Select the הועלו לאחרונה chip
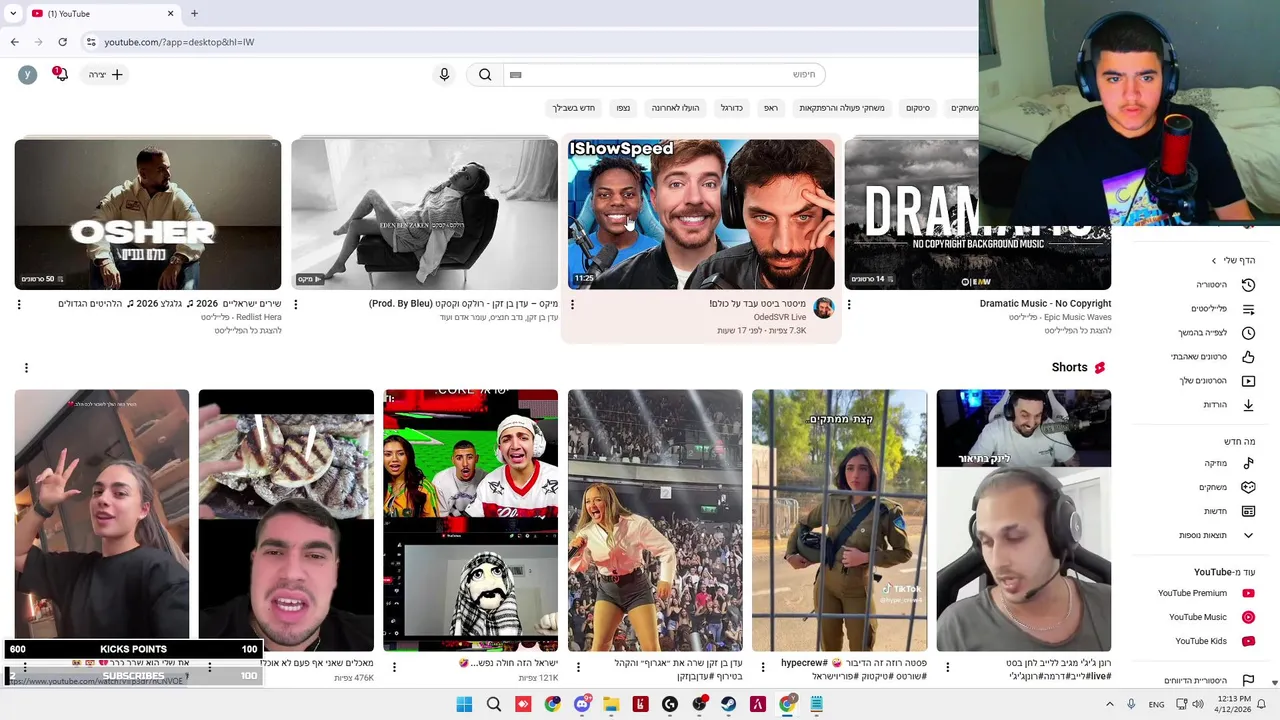 (x=676, y=107)
